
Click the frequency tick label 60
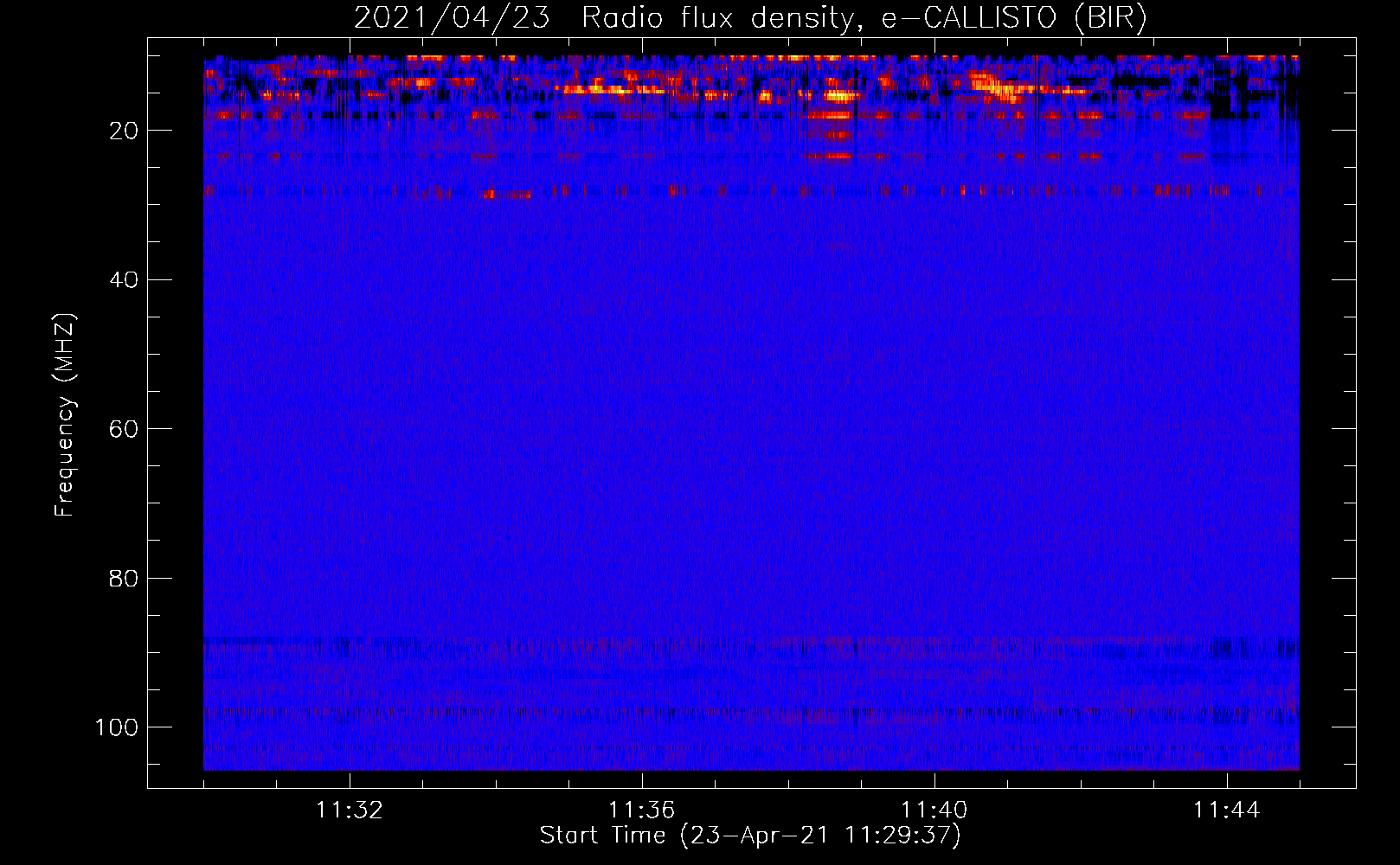tap(124, 429)
